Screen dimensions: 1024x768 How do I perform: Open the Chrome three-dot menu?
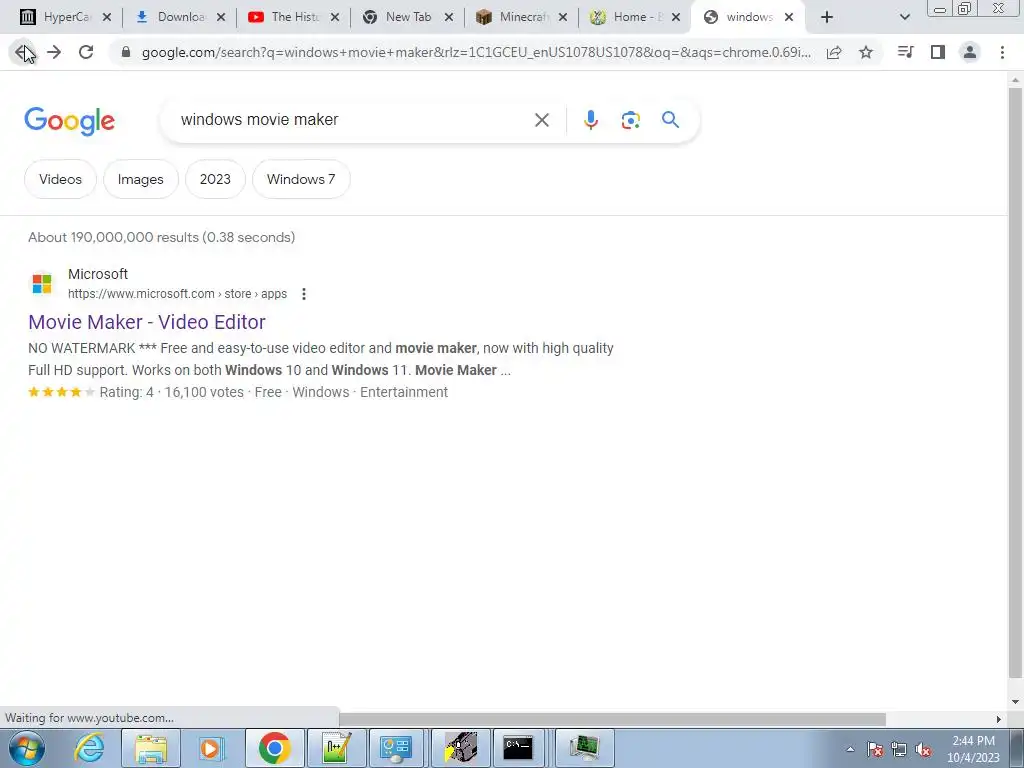point(1002,52)
